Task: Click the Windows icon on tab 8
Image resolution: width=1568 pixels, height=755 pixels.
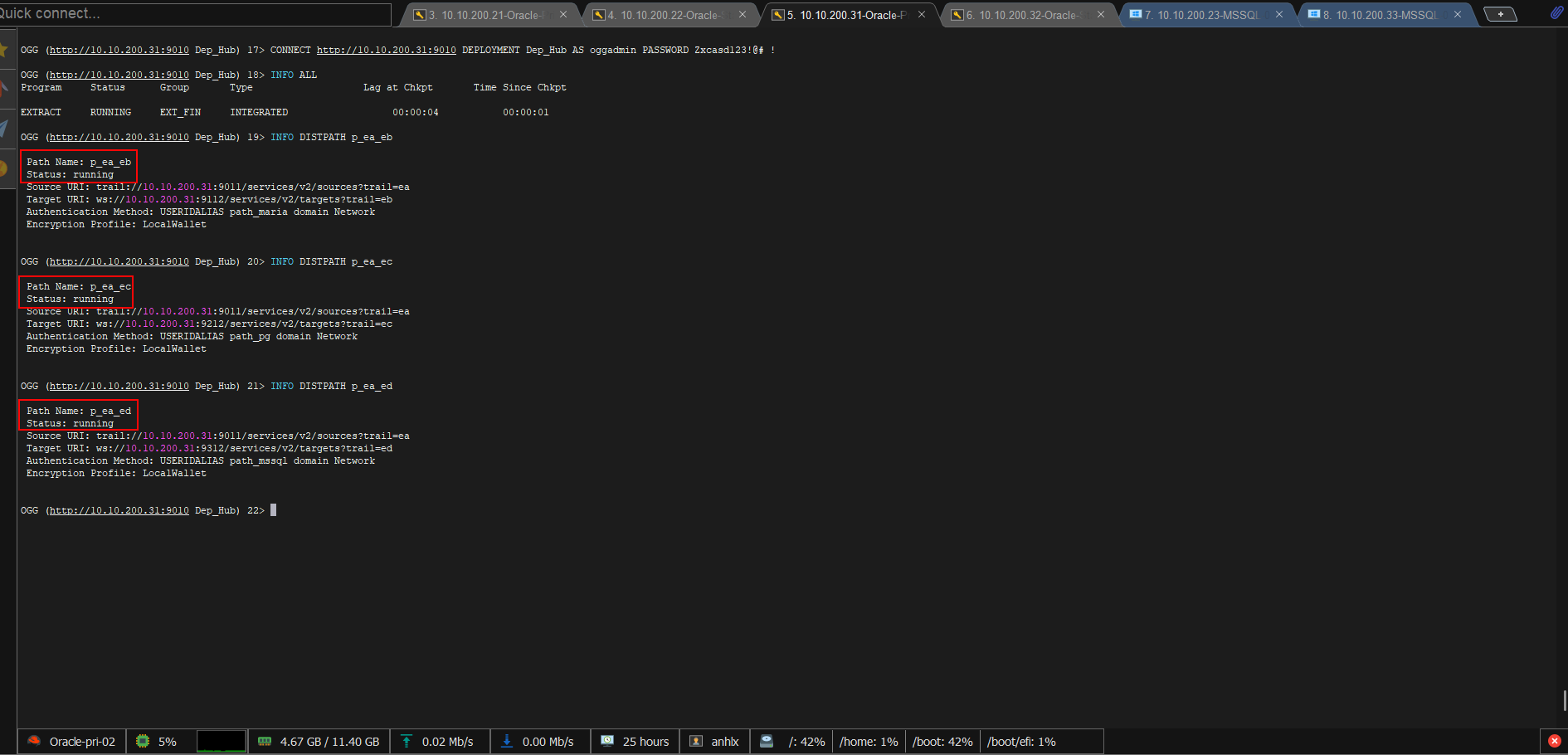Action: click(x=1314, y=14)
